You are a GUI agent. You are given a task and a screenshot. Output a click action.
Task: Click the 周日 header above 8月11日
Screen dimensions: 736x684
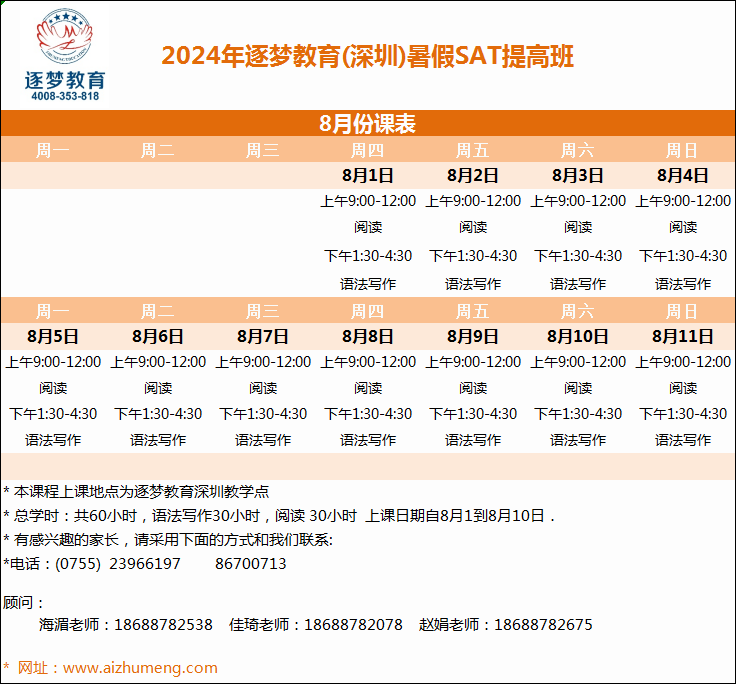(682, 311)
